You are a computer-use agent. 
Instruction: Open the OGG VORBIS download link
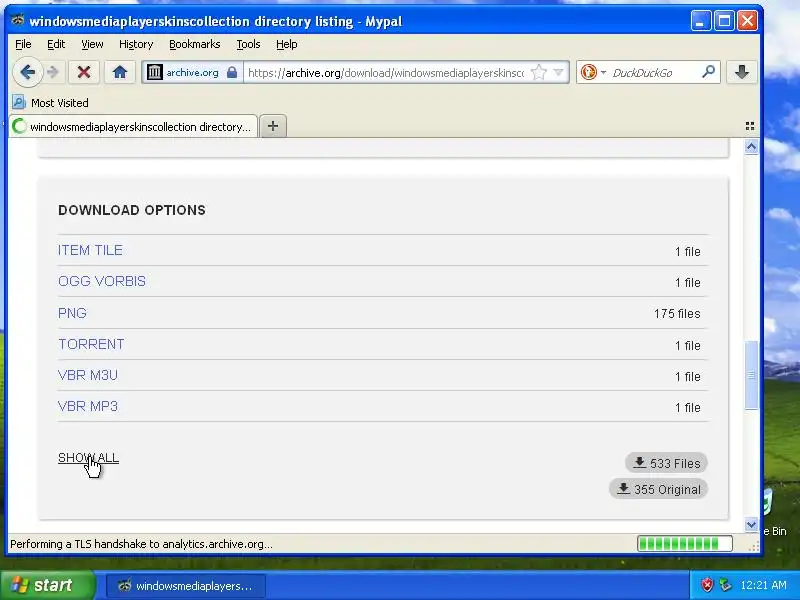point(102,281)
